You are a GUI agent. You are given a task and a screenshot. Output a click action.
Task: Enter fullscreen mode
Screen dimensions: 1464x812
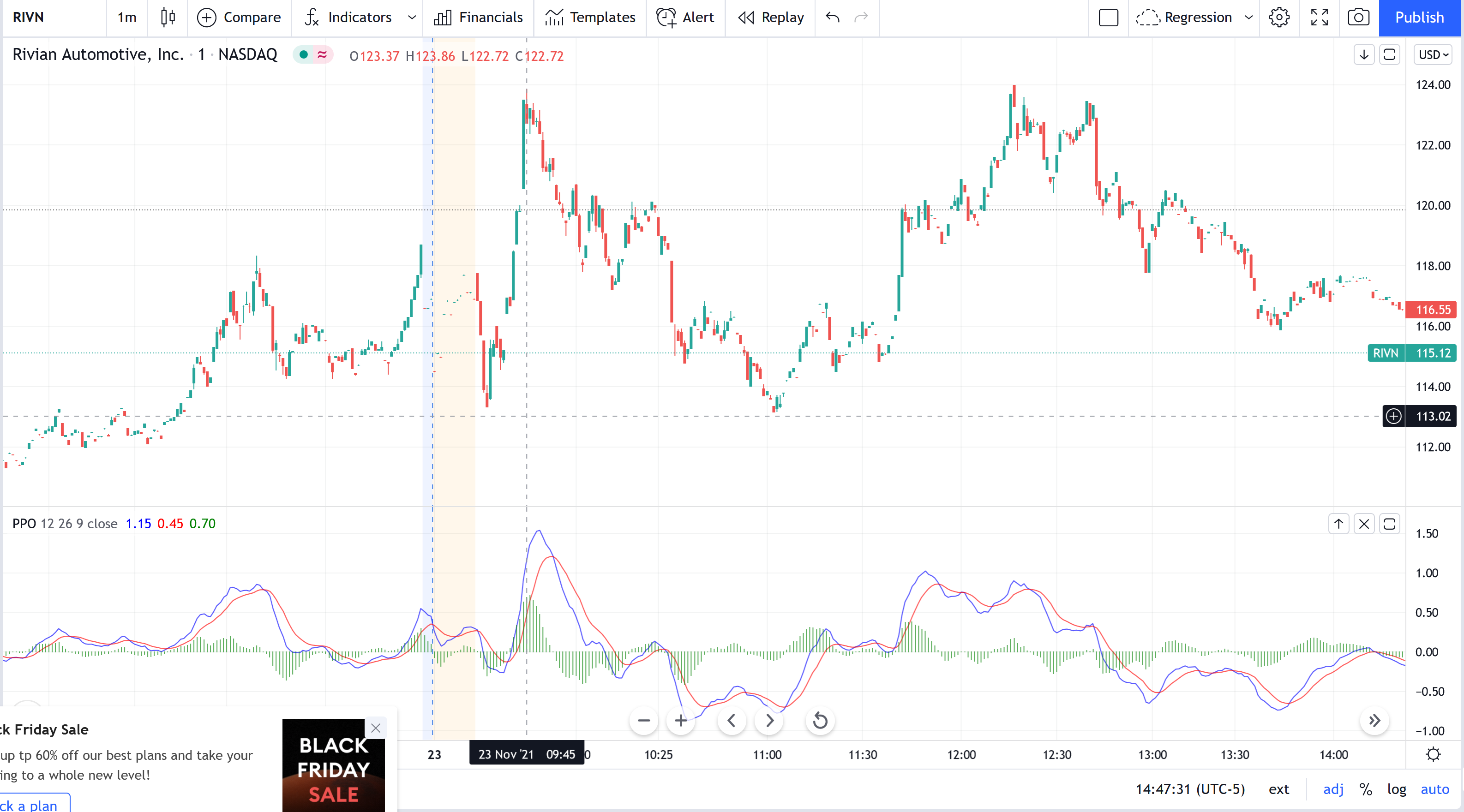click(x=1320, y=18)
